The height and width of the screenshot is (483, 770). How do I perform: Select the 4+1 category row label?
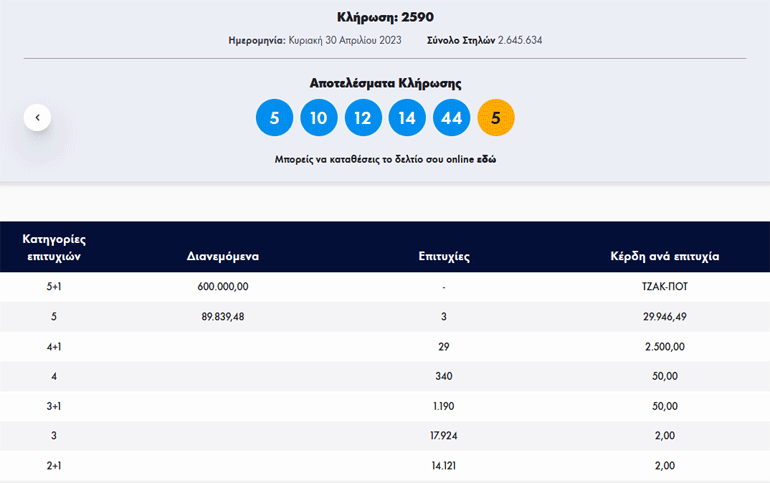pyautogui.click(x=53, y=346)
